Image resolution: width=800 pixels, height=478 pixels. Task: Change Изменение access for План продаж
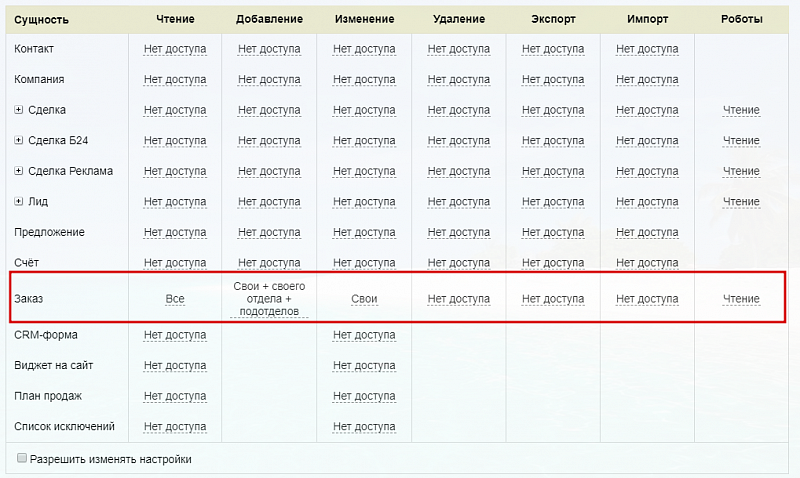tap(364, 396)
